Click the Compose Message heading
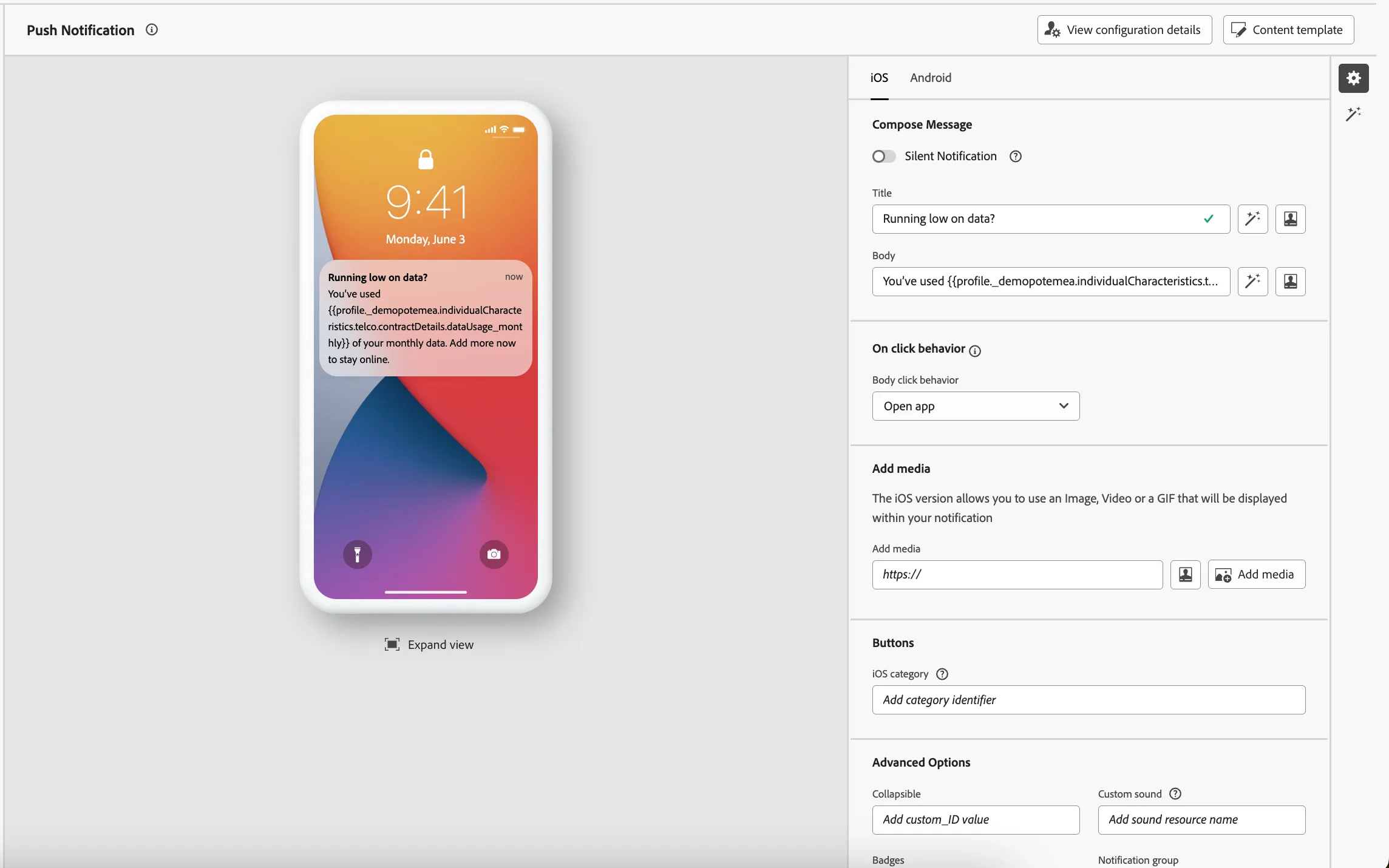Image resolution: width=1389 pixels, height=868 pixels. [x=922, y=124]
